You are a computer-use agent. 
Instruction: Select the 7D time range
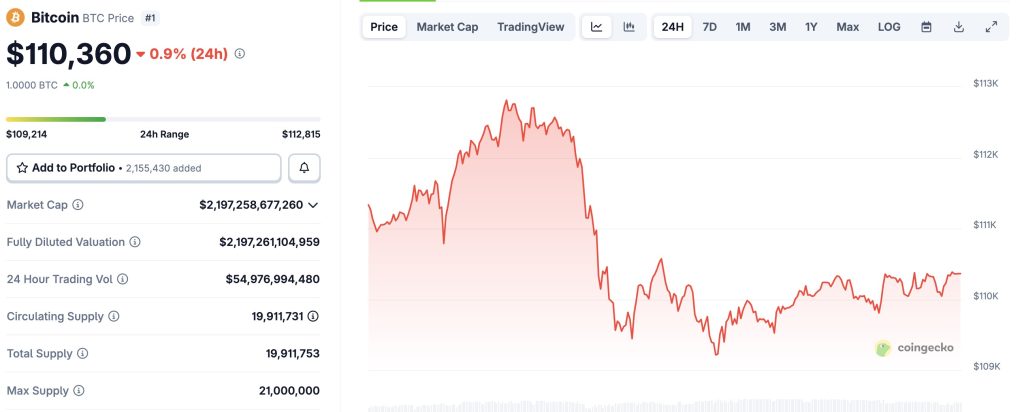click(709, 27)
